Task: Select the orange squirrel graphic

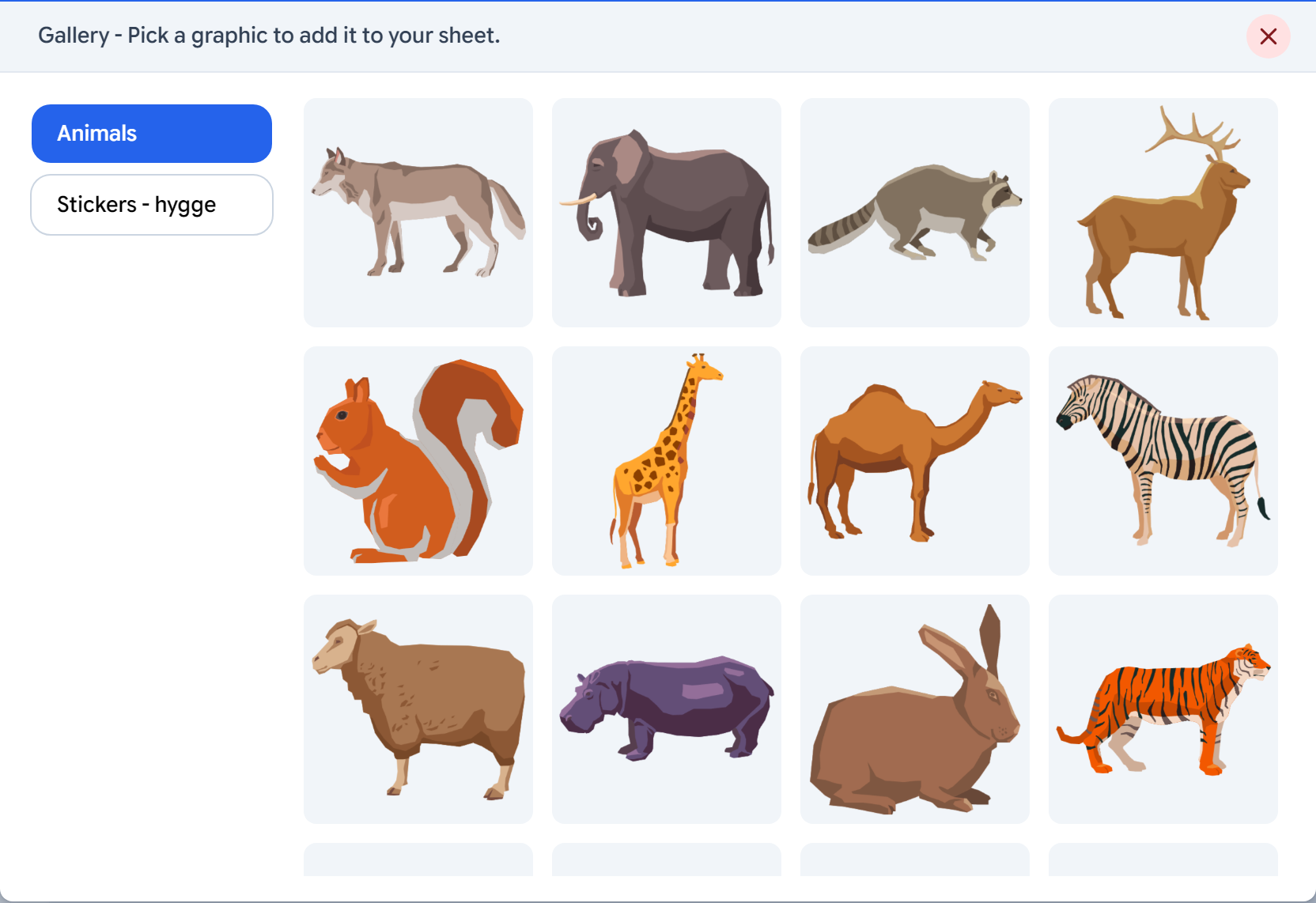Action: (x=418, y=461)
